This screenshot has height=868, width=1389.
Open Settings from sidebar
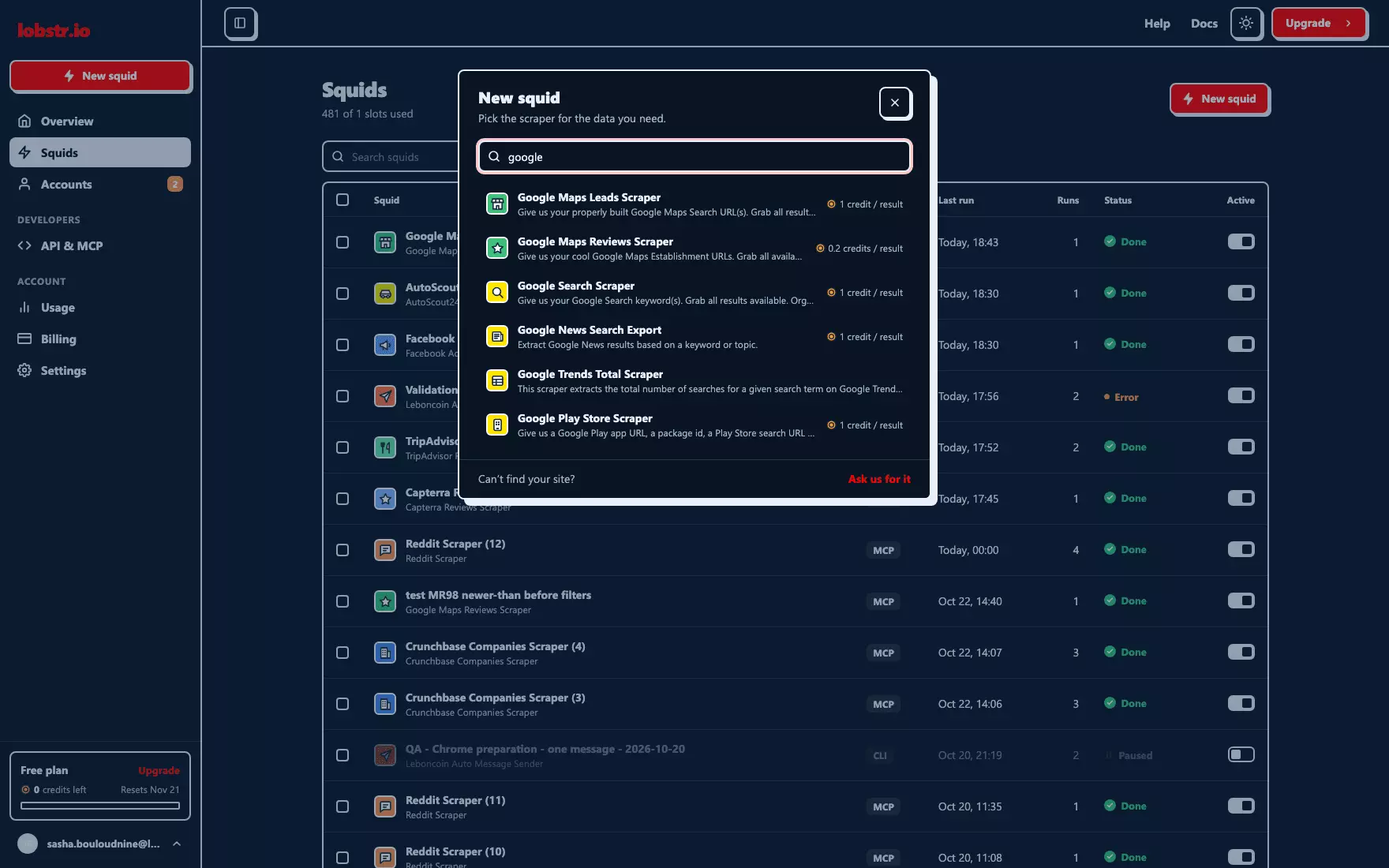[x=100, y=370]
